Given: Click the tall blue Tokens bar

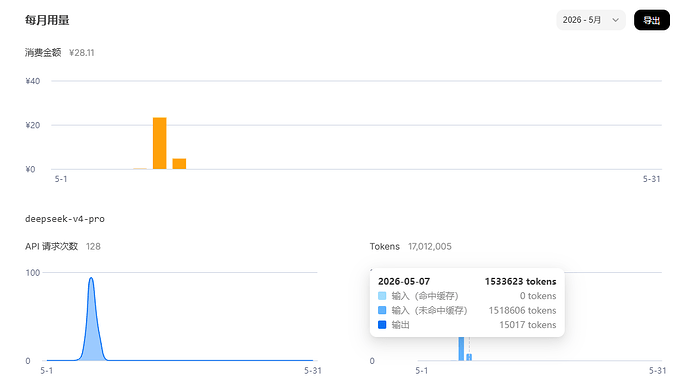Looking at the screenshot, I should 461,348.
